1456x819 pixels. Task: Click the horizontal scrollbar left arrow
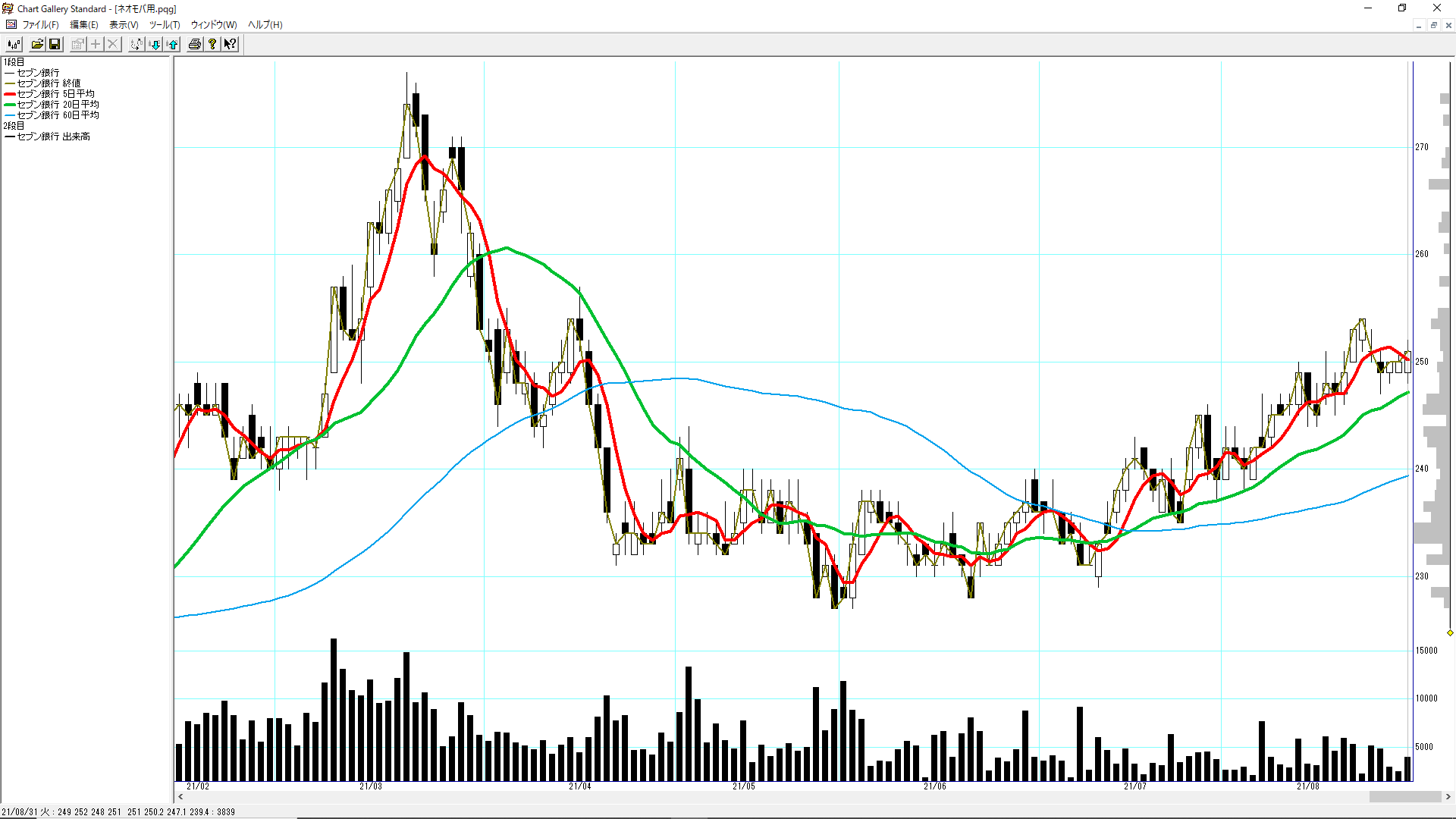coord(180,797)
